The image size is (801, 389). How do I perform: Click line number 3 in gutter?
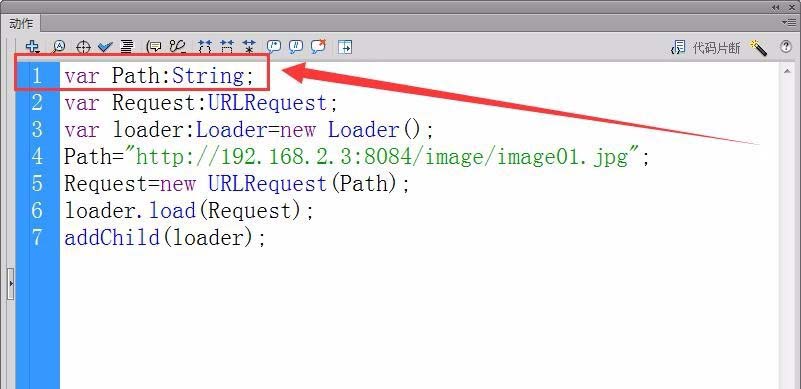point(37,130)
